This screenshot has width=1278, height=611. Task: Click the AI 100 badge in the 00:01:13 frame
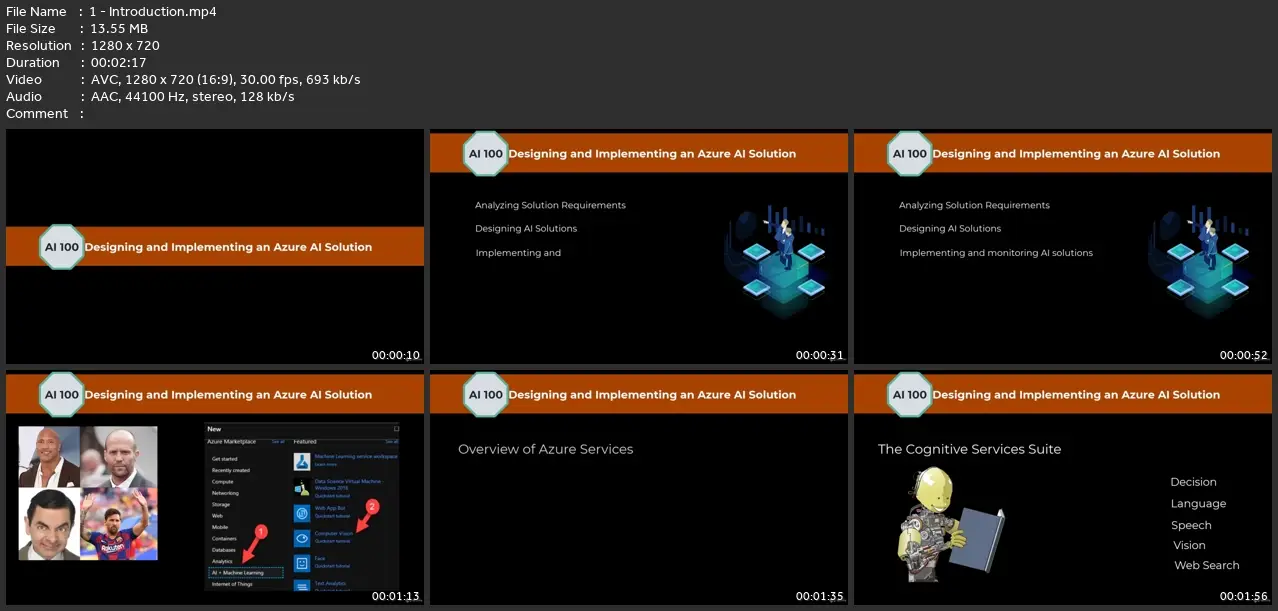tap(62, 395)
